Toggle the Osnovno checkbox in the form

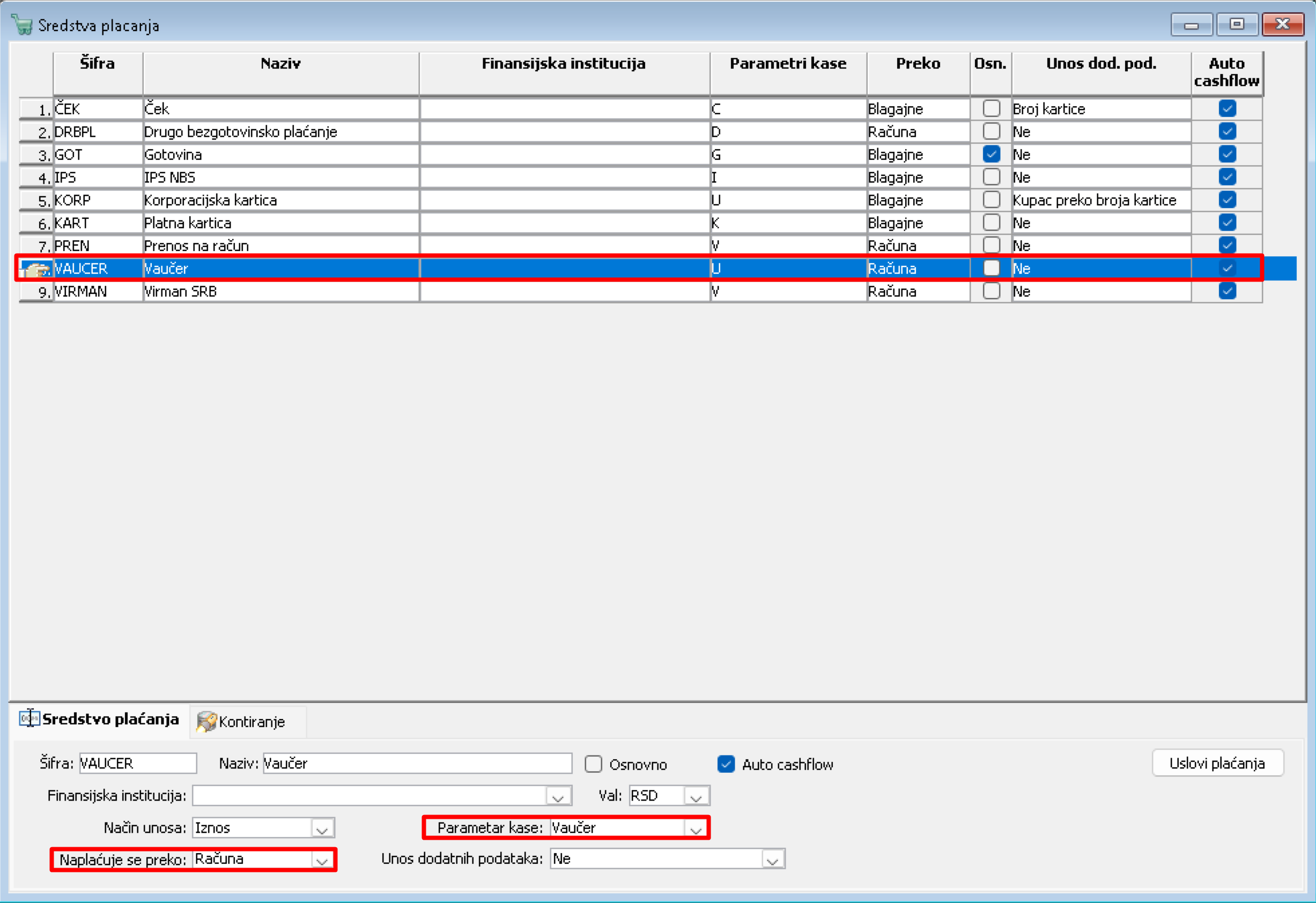tap(593, 764)
